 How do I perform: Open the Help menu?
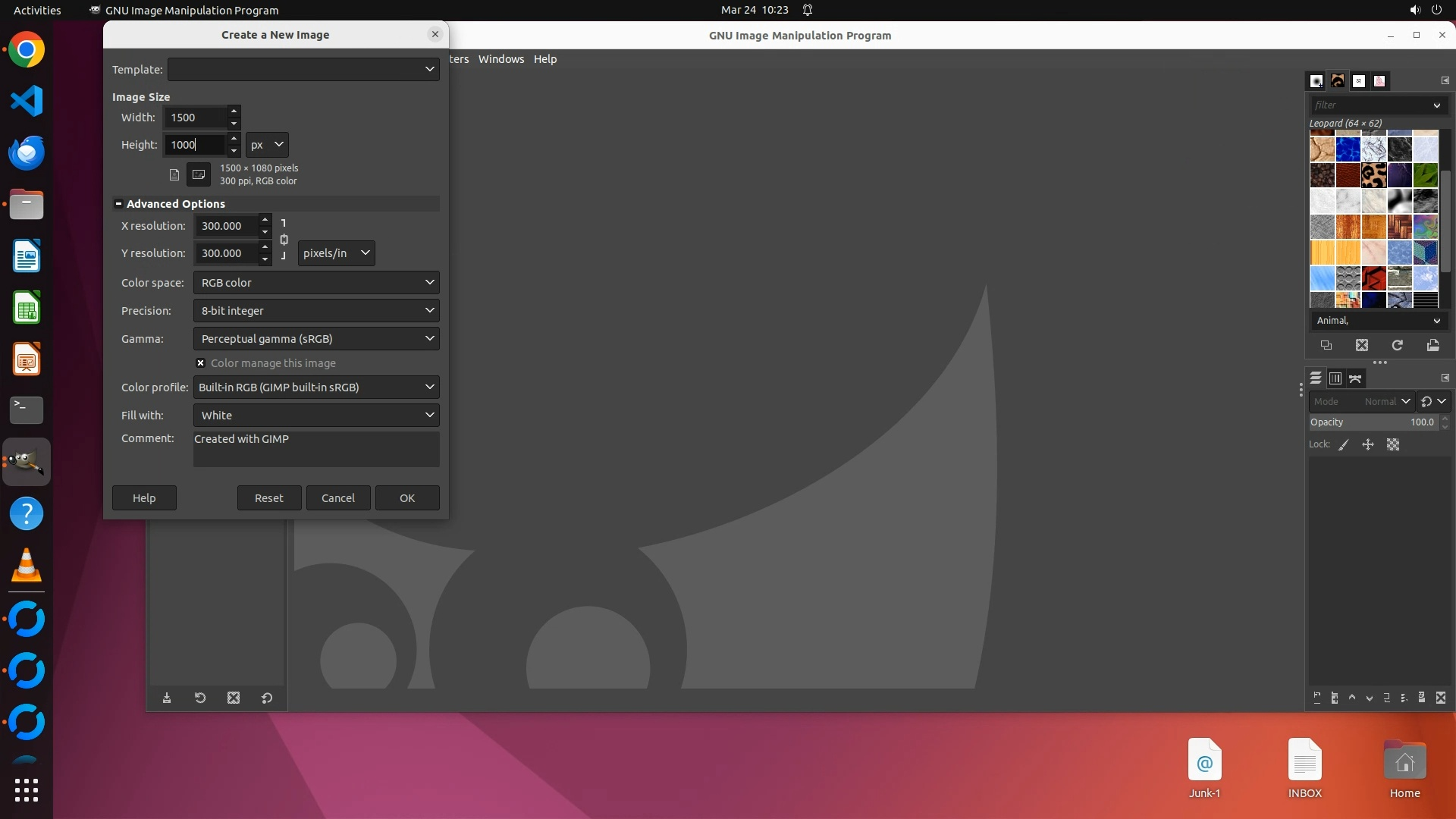coord(544,59)
